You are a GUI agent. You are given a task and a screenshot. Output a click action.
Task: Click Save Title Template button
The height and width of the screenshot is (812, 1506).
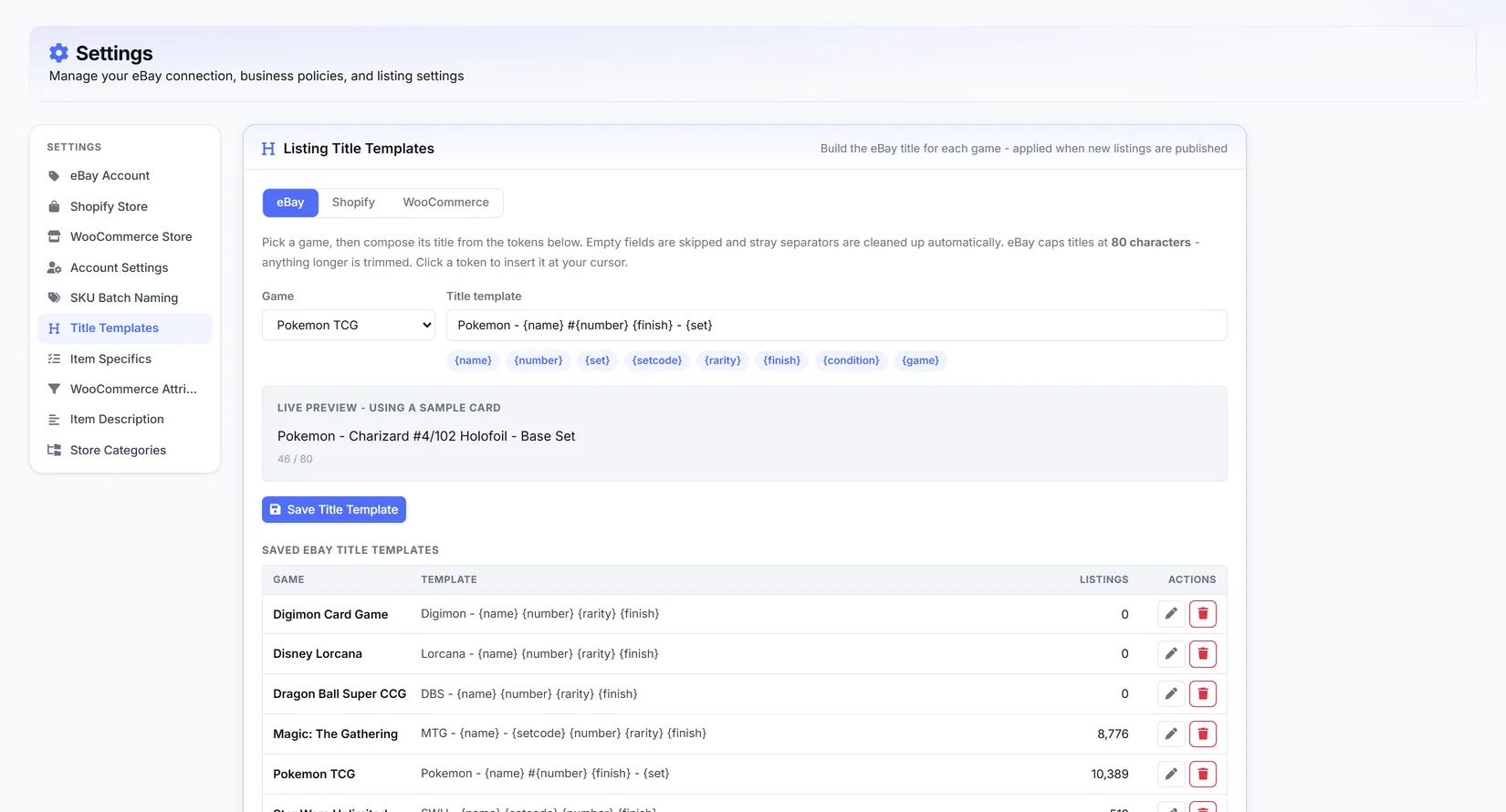(334, 510)
